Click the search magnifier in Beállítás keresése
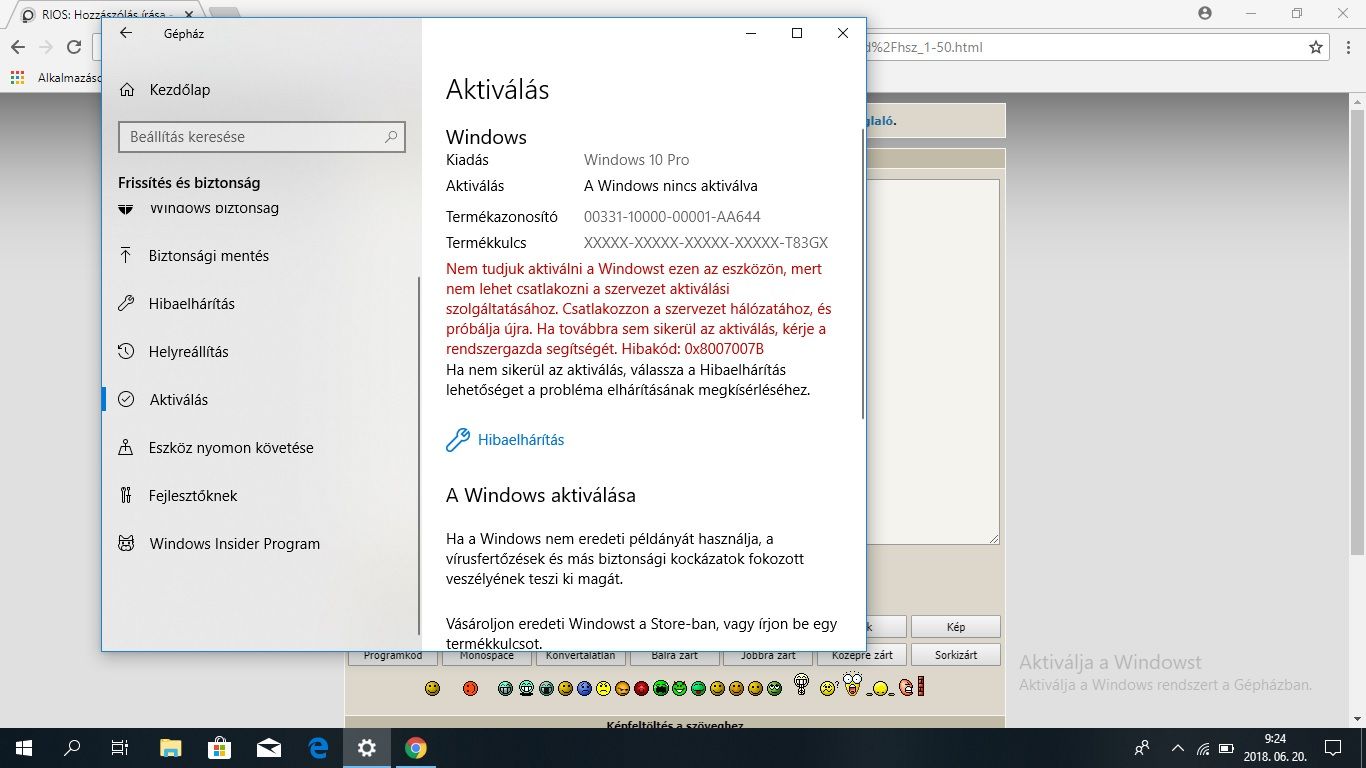 tap(391, 137)
